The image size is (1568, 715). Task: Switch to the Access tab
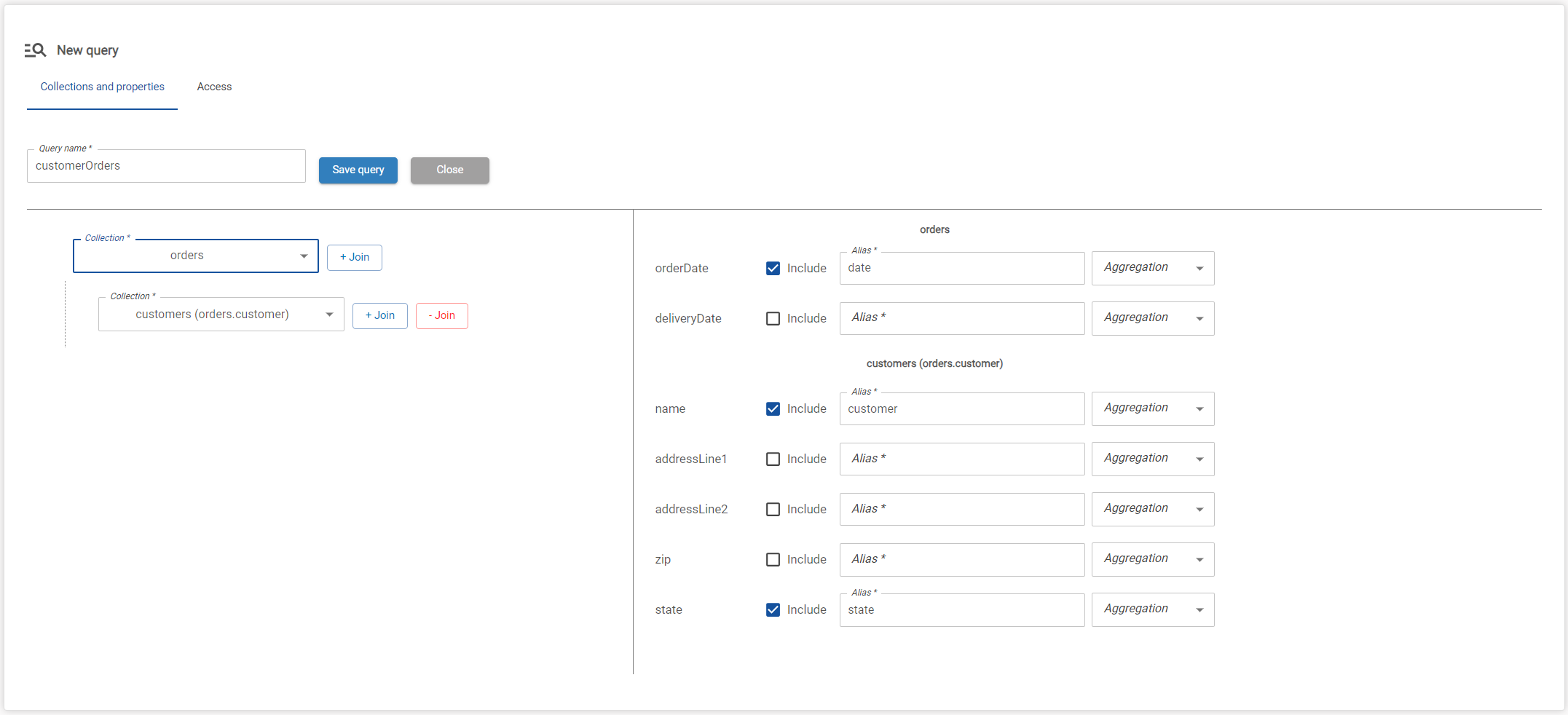[213, 87]
